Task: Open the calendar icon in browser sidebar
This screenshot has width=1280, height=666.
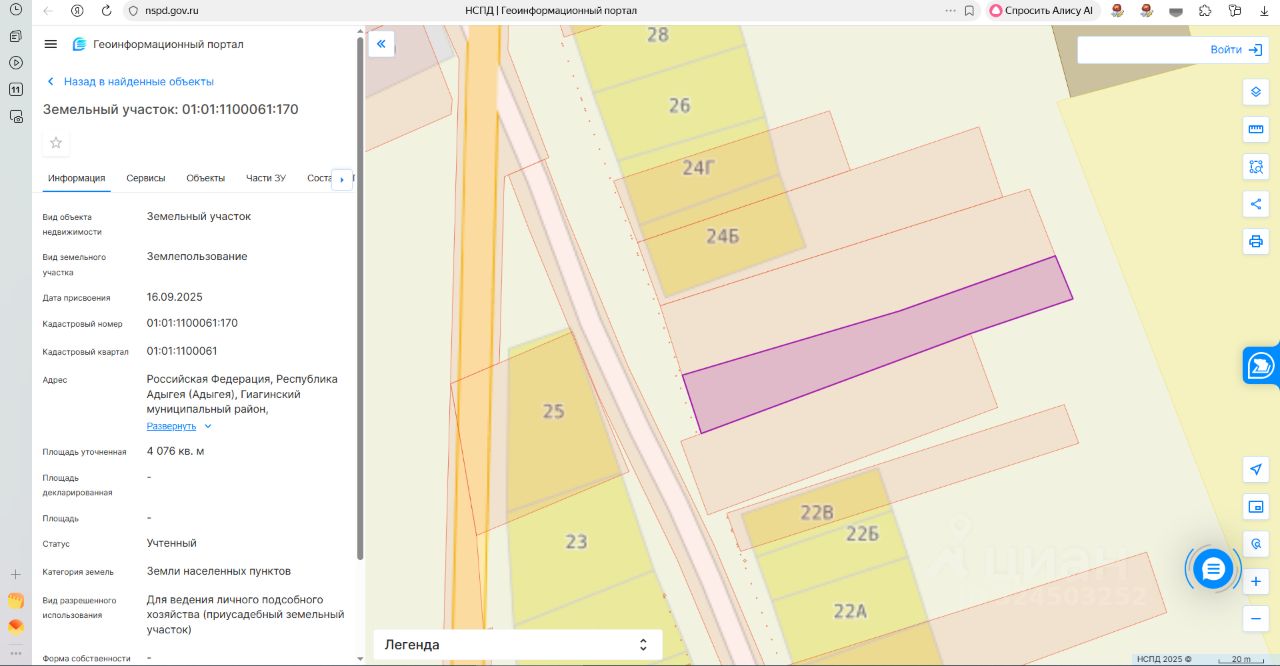Action: coord(15,89)
